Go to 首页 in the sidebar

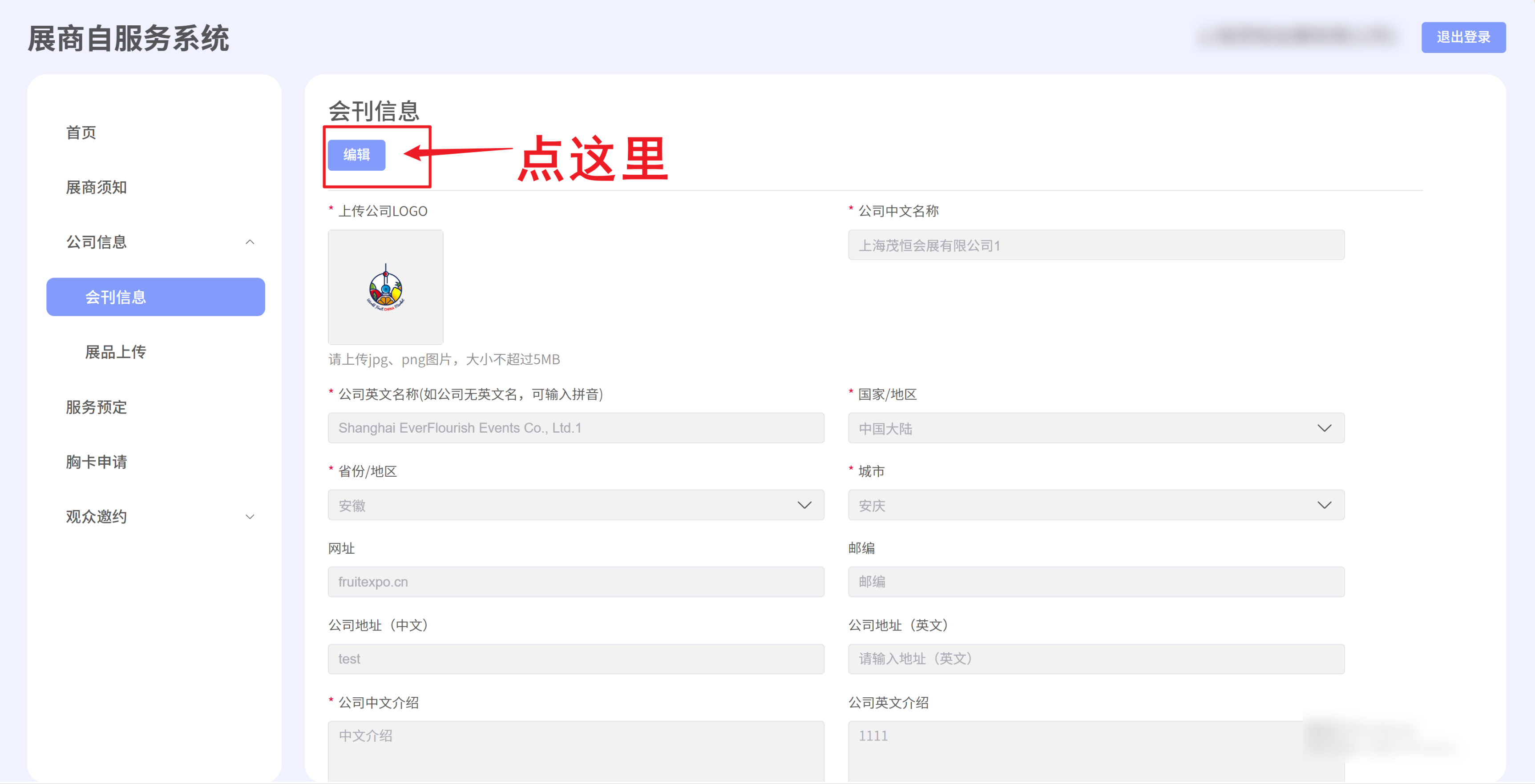(81, 132)
